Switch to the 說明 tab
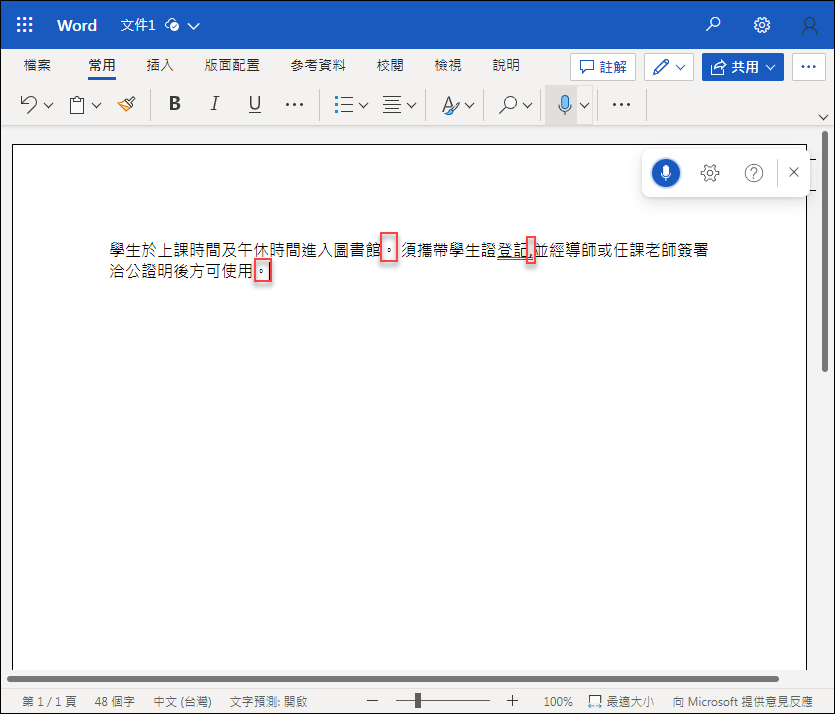 click(506, 65)
